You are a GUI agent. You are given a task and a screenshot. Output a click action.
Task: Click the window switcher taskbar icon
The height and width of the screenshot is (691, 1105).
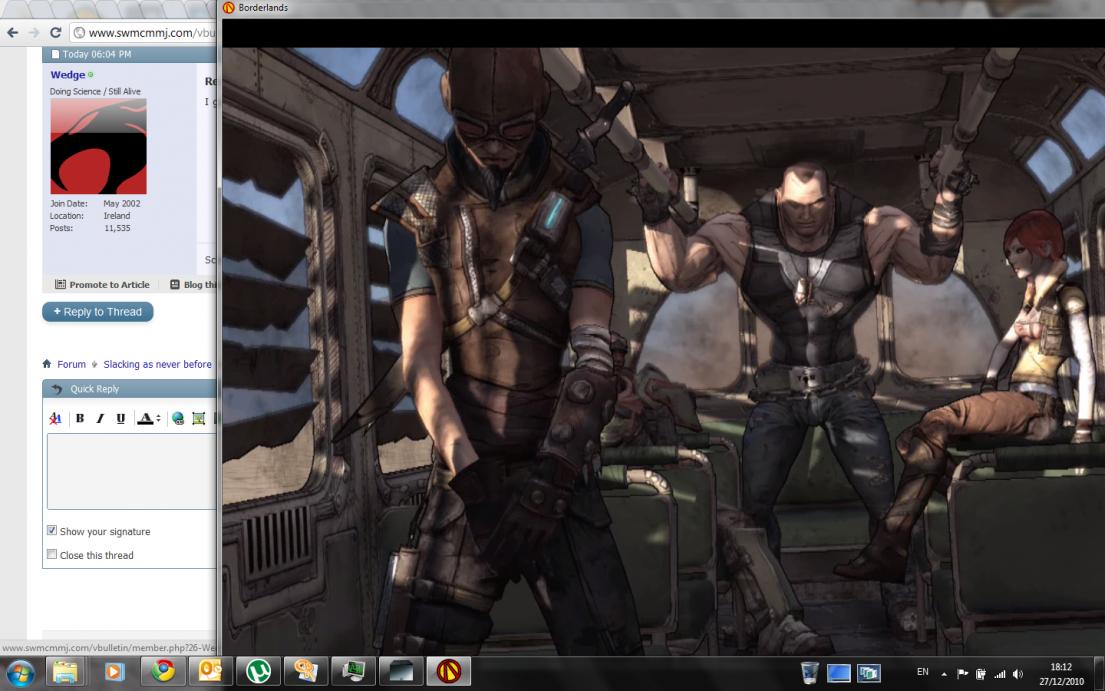[x=869, y=673]
